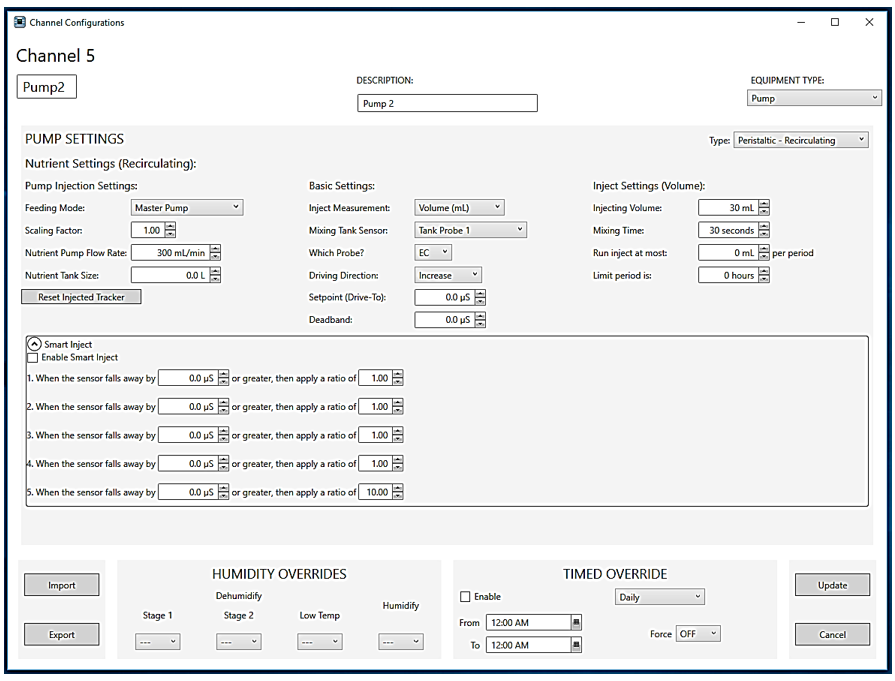Click the Timed Override To time field
The image size is (895, 681).
click(x=529, y=645)
